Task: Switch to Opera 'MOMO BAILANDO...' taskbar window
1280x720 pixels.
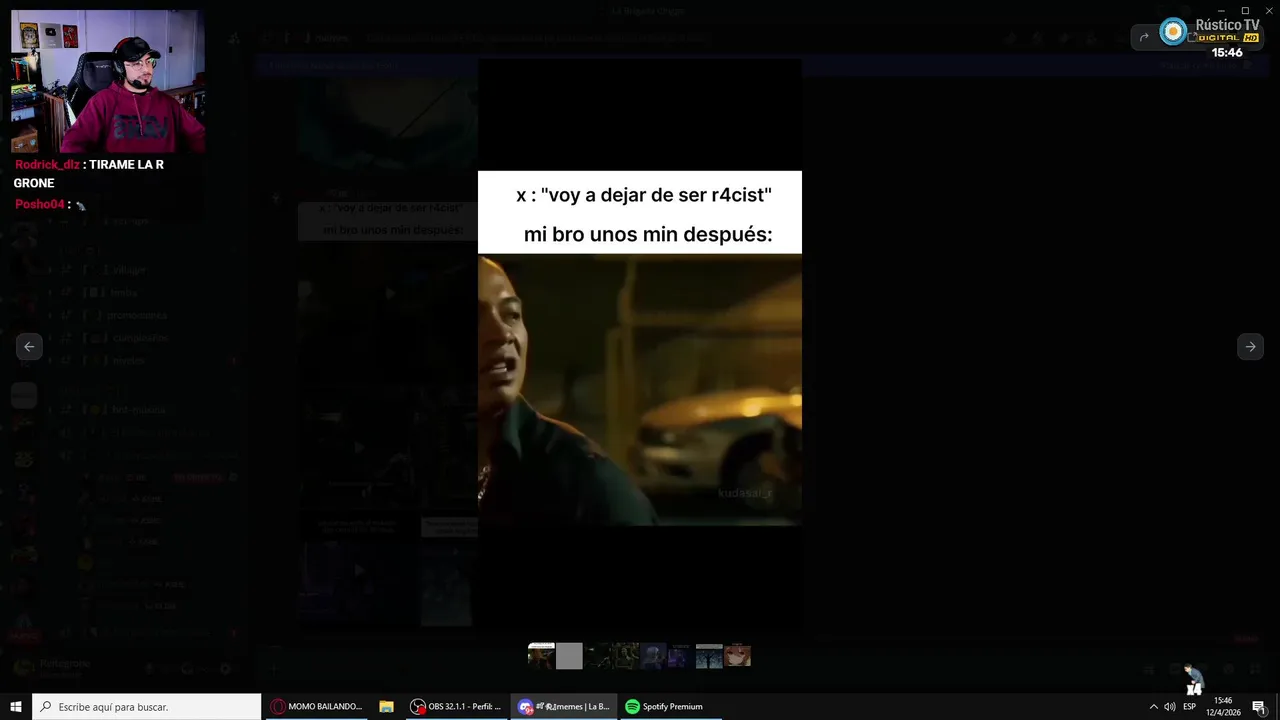Action: pos(316,706)
